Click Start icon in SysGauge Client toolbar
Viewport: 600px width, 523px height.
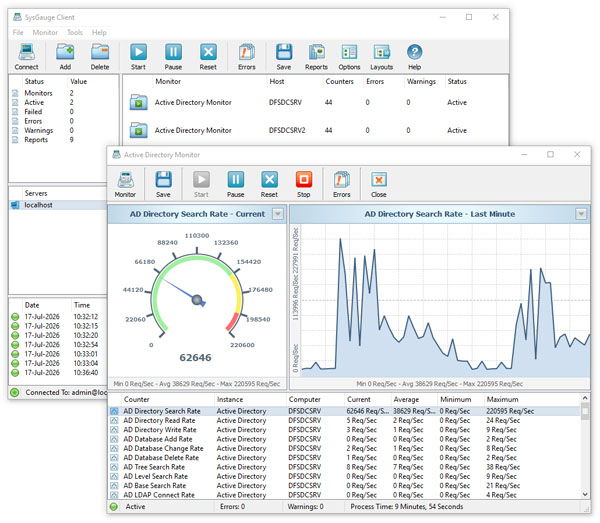138,52
